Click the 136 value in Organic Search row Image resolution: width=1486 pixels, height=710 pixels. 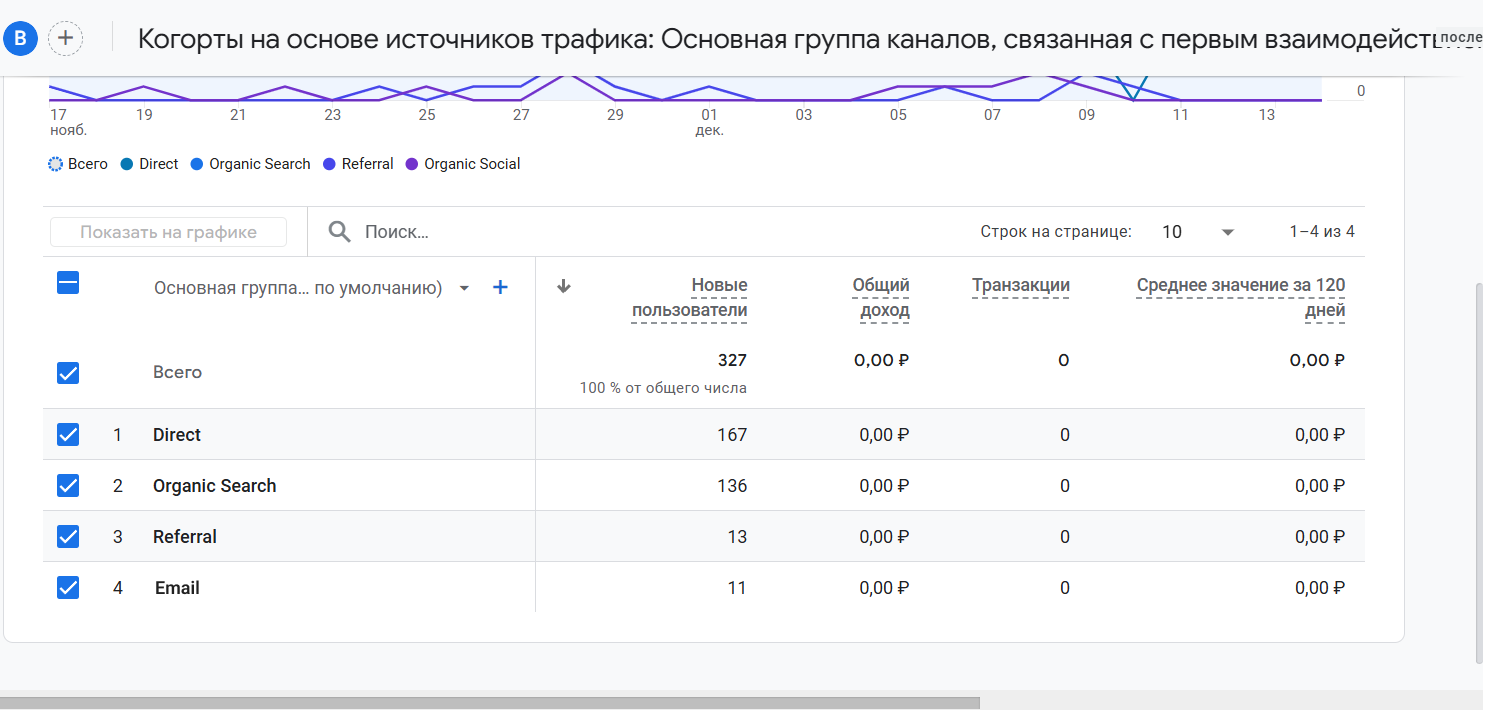tap(732, 486)
